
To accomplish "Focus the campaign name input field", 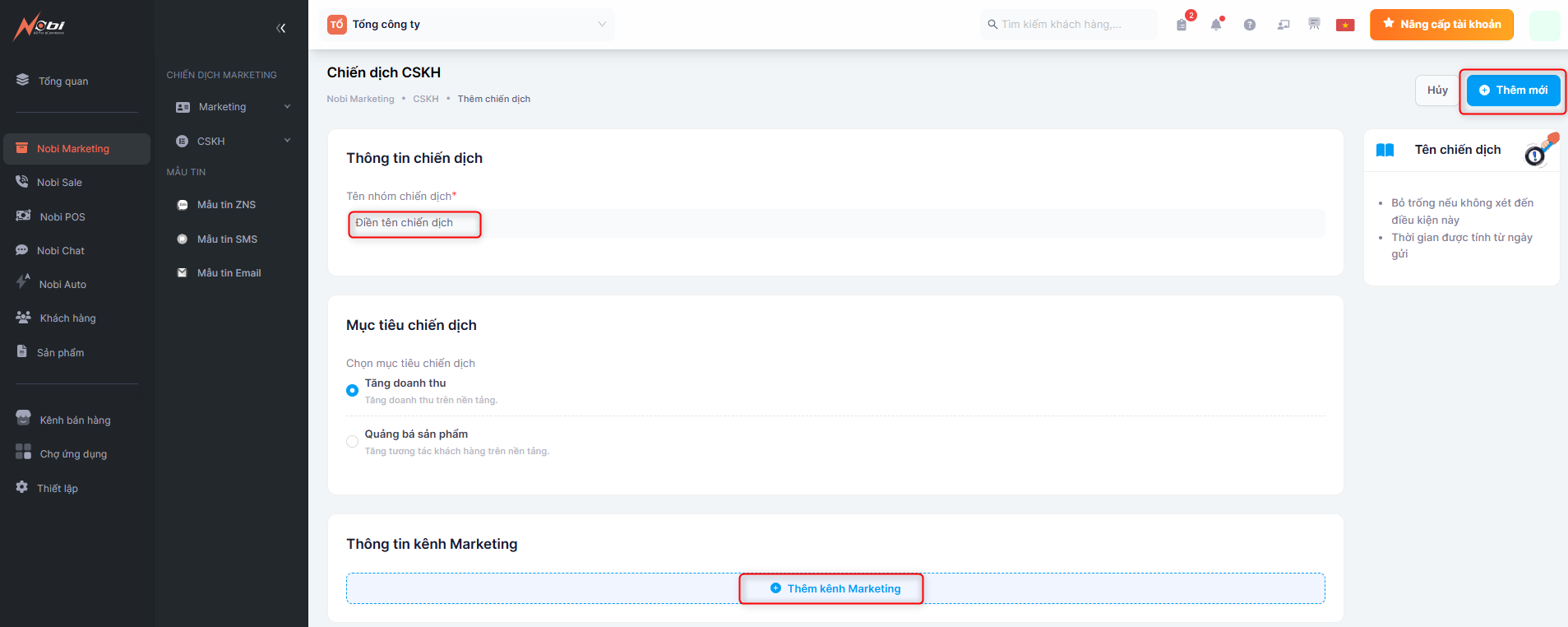I will 835,223.
